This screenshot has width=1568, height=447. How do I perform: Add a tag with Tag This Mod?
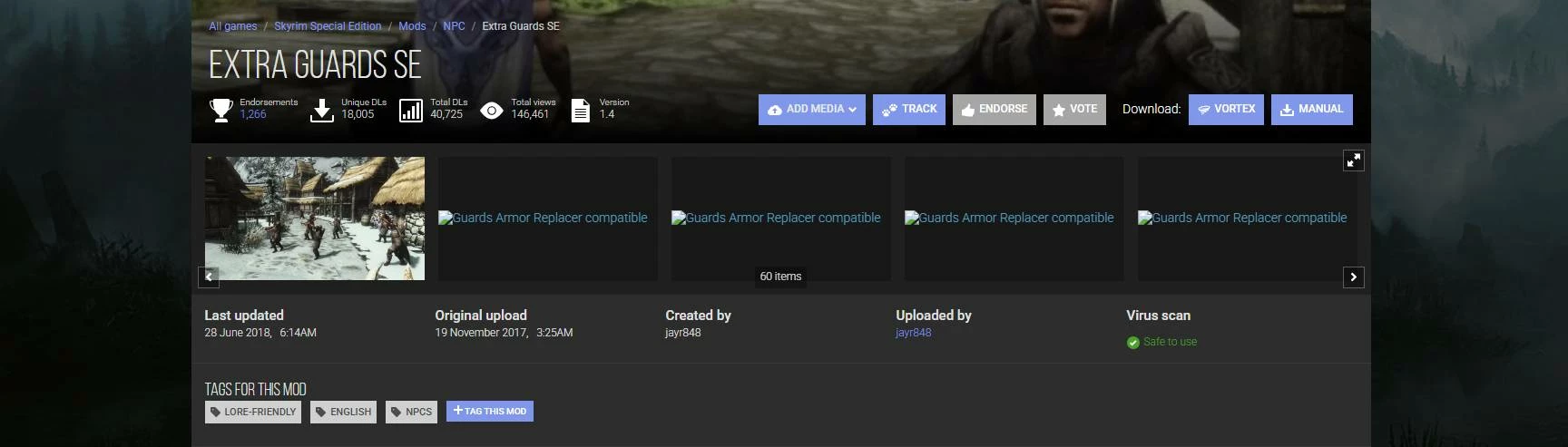point(490,412)
